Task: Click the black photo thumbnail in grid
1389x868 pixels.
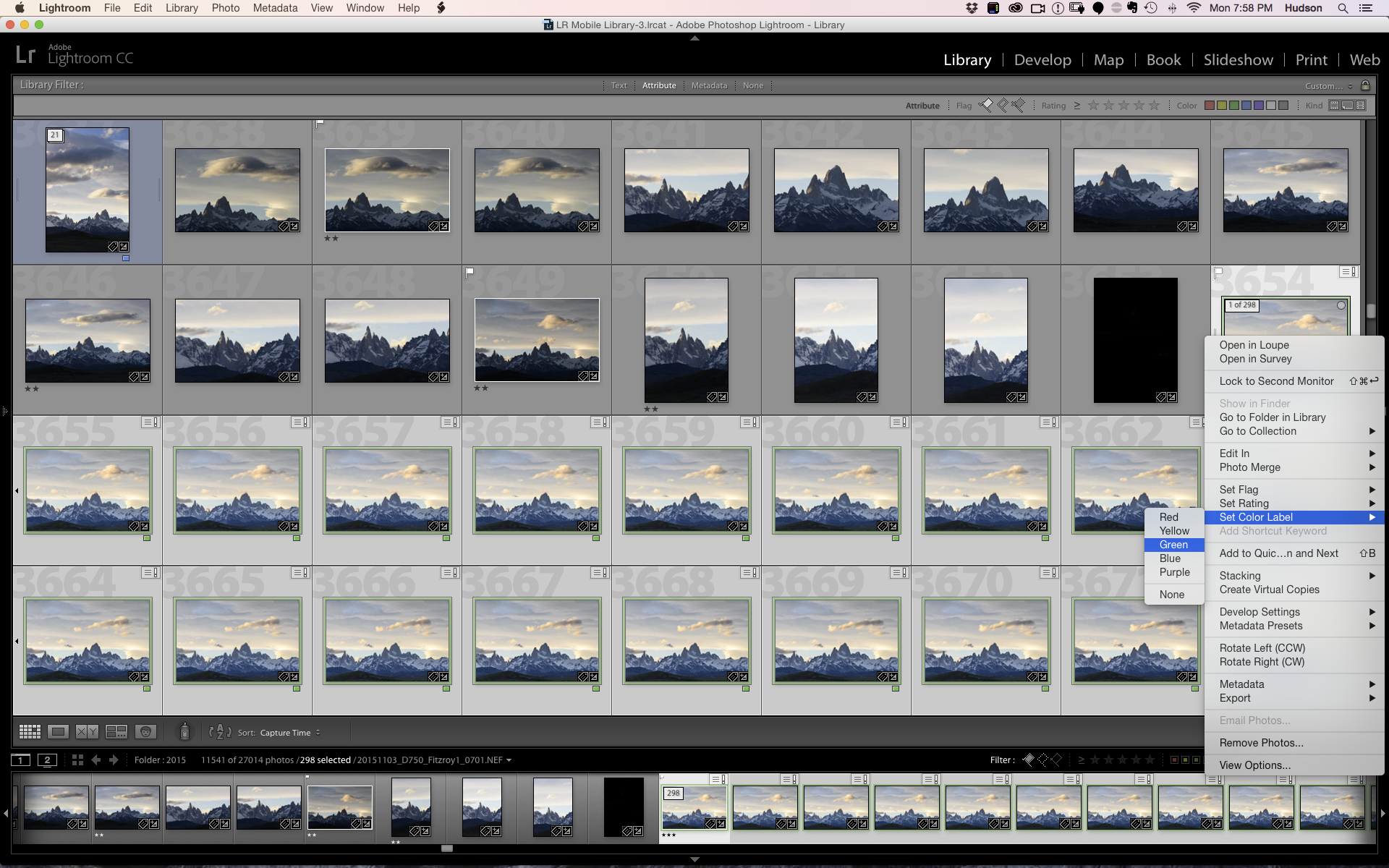Action: point(1135,340)
